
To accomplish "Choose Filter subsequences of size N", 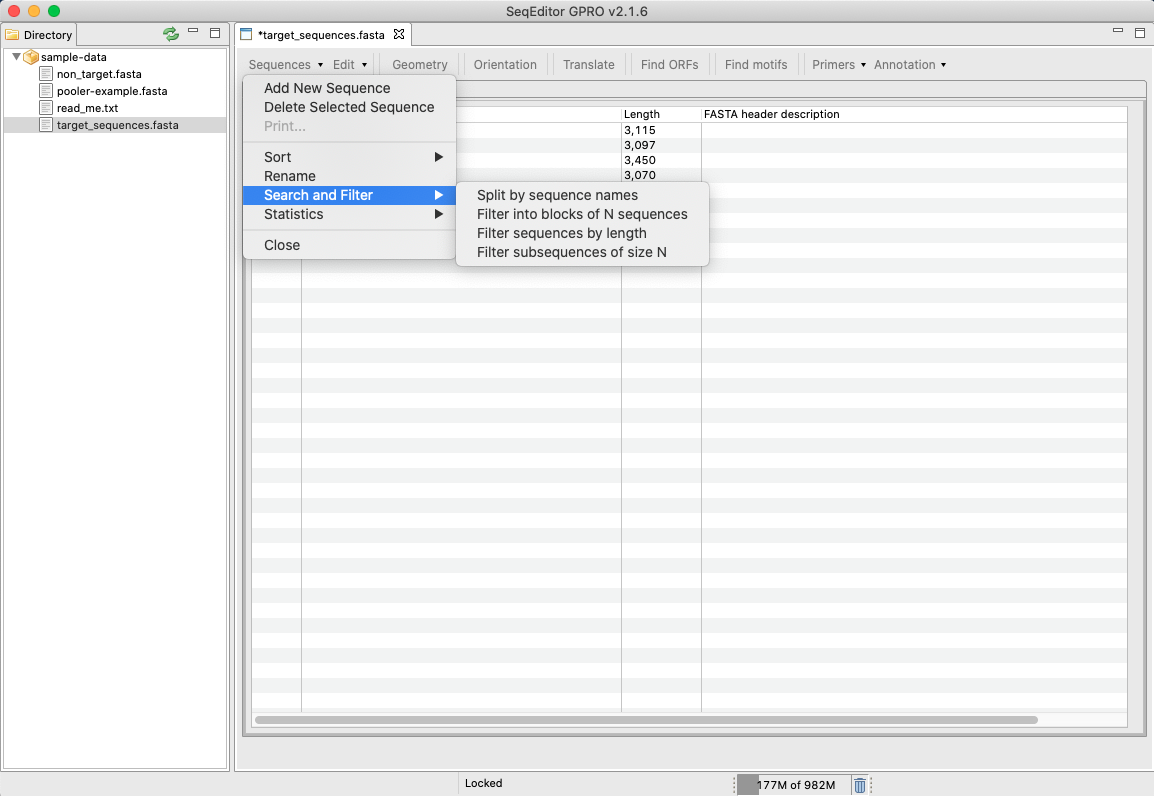I will click(x=571, y=252).
